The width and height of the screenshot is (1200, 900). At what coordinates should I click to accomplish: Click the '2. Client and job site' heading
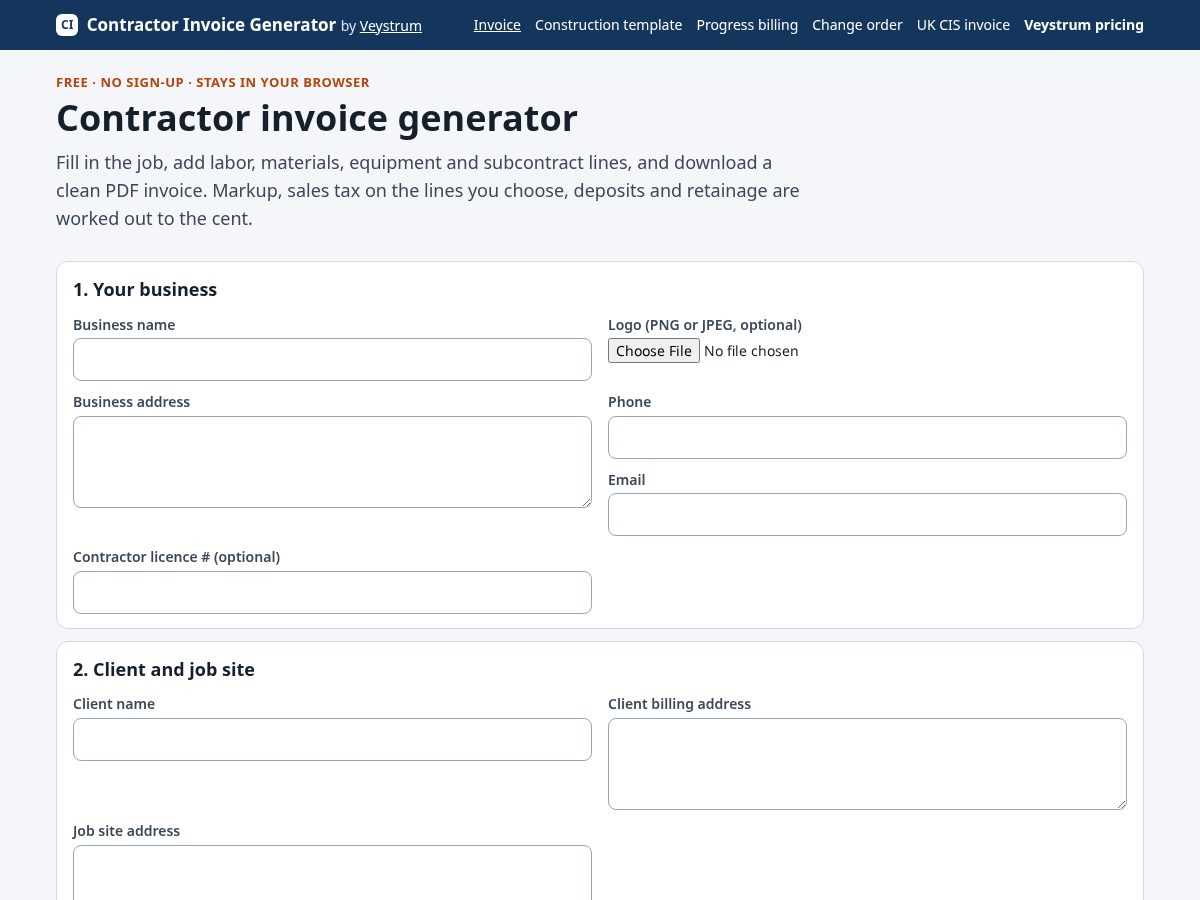[x=164, y=670]
